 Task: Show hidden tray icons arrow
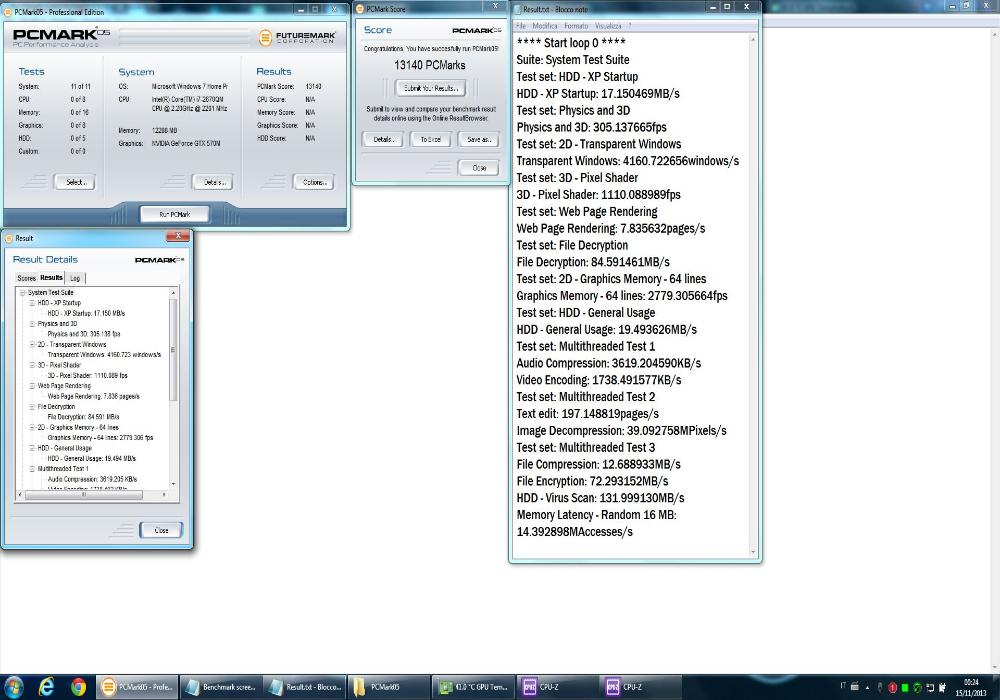click(867, 688)
